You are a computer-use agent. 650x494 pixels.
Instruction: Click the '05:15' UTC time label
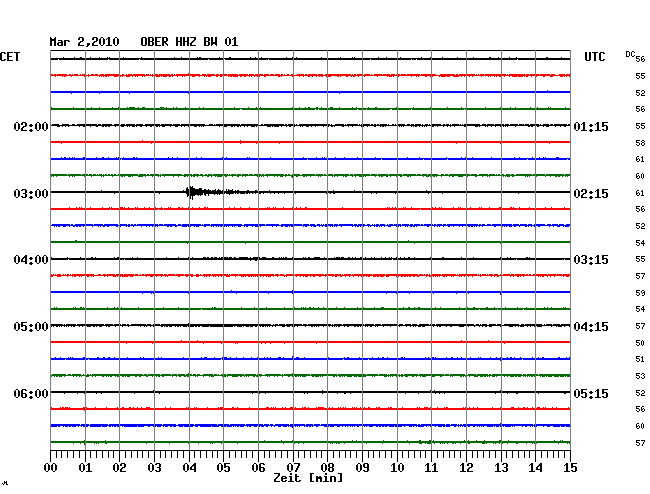tap(591, 393)
